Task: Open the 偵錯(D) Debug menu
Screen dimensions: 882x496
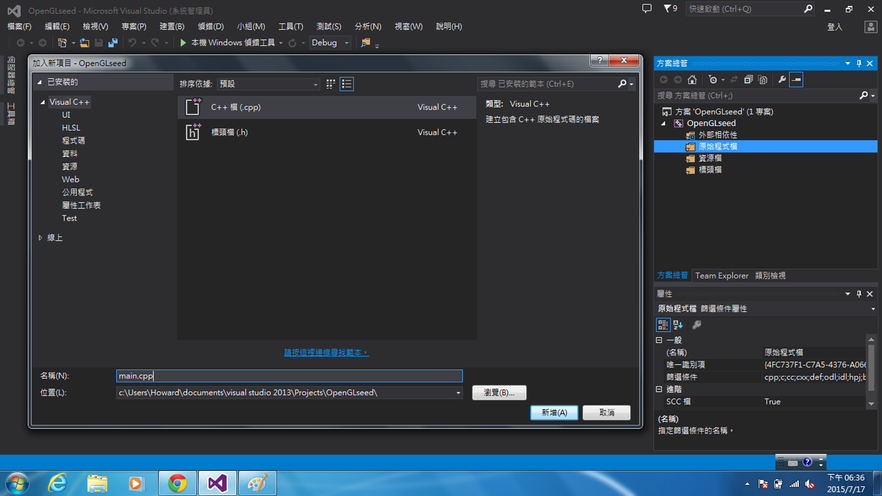Action: pos(210,26)
